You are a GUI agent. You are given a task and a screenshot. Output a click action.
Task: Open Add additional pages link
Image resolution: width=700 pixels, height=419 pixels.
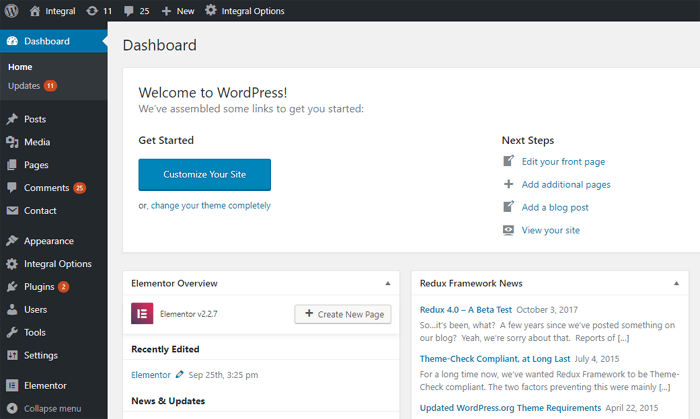pos(566,184)
